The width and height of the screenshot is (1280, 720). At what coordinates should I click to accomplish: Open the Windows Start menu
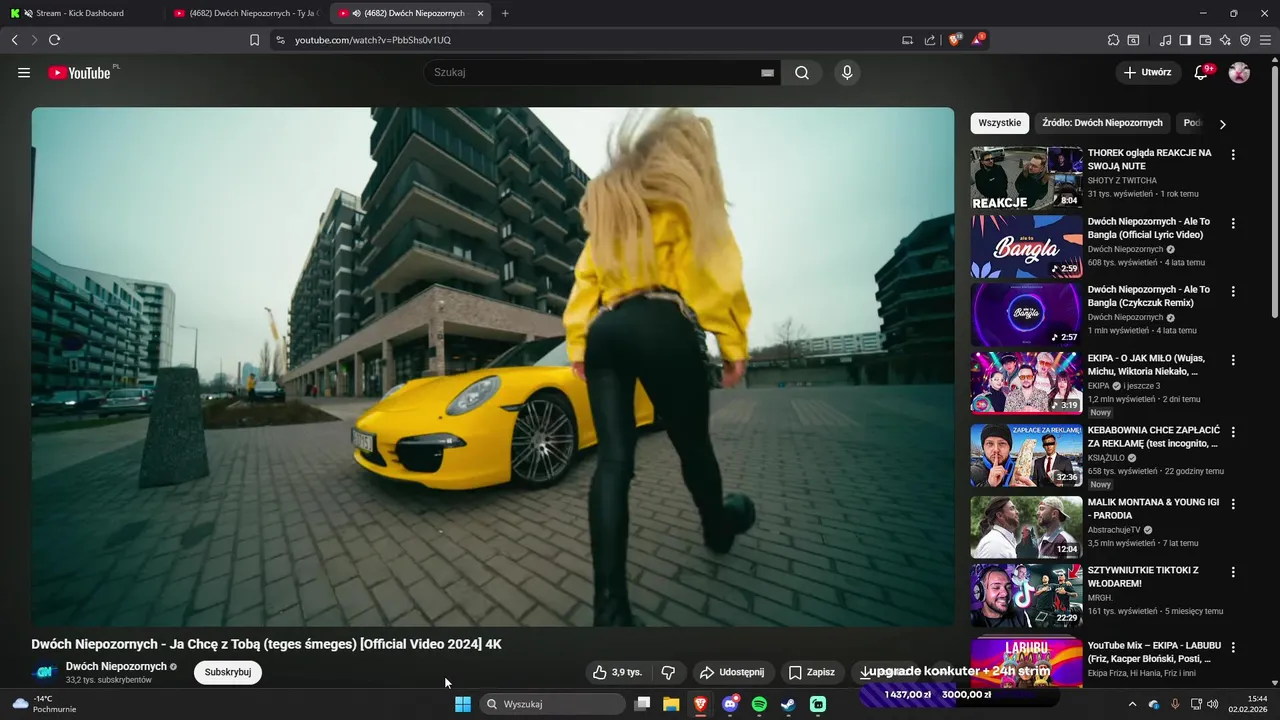click(x=463, y=704)
